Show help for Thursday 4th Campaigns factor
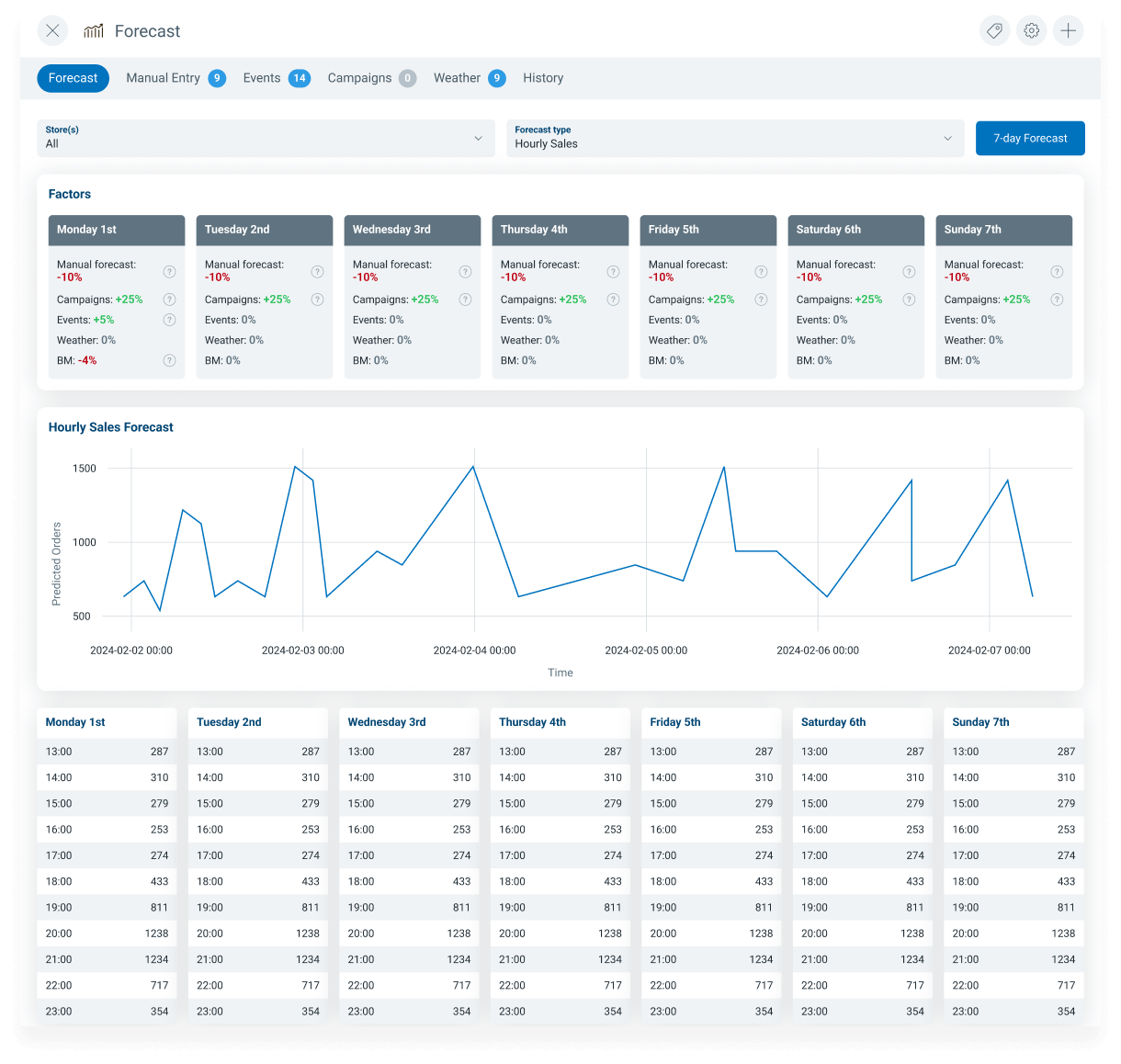The height and width of the screenshot is (1064, 1121). [613, 300]
